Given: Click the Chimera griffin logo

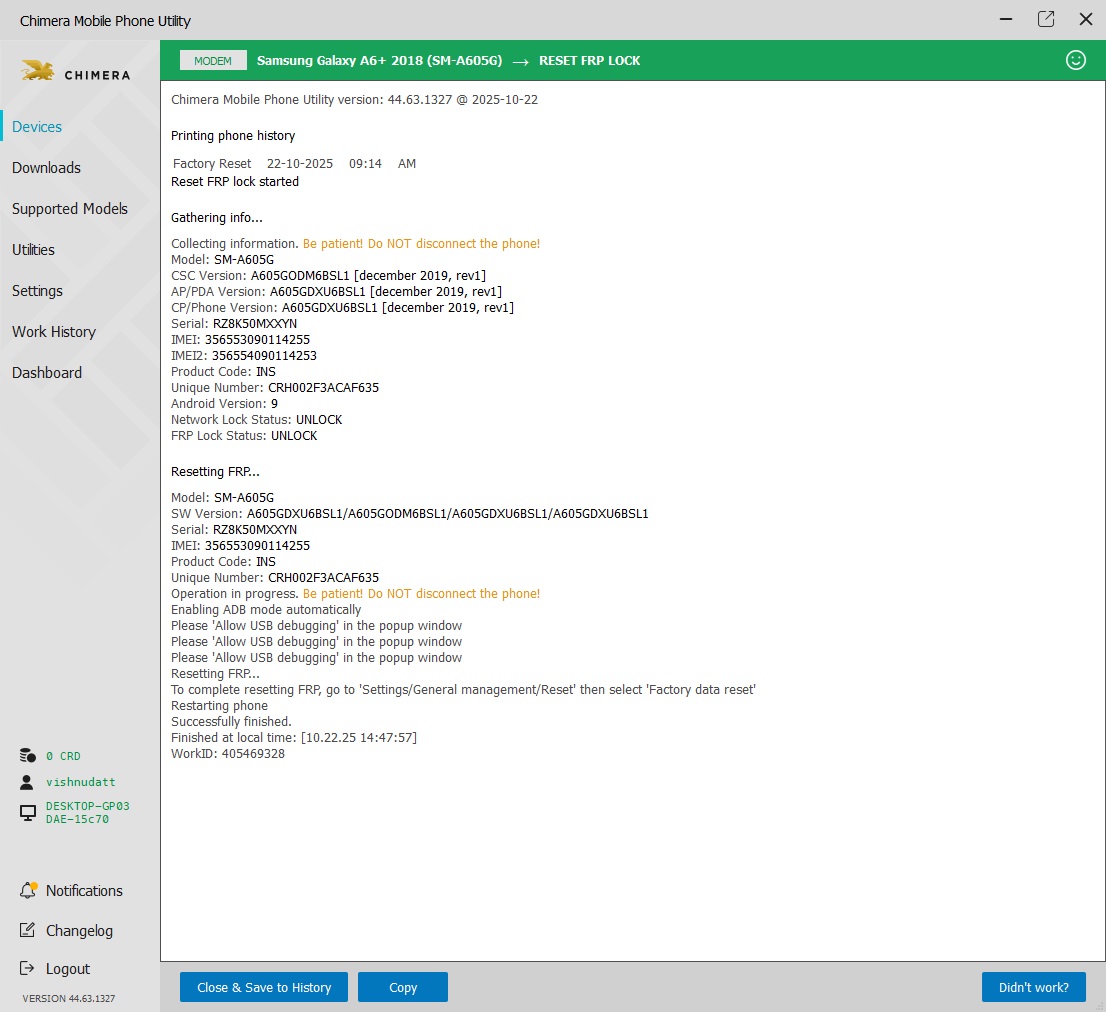Looking at the screenshot, I should point(37,71).
